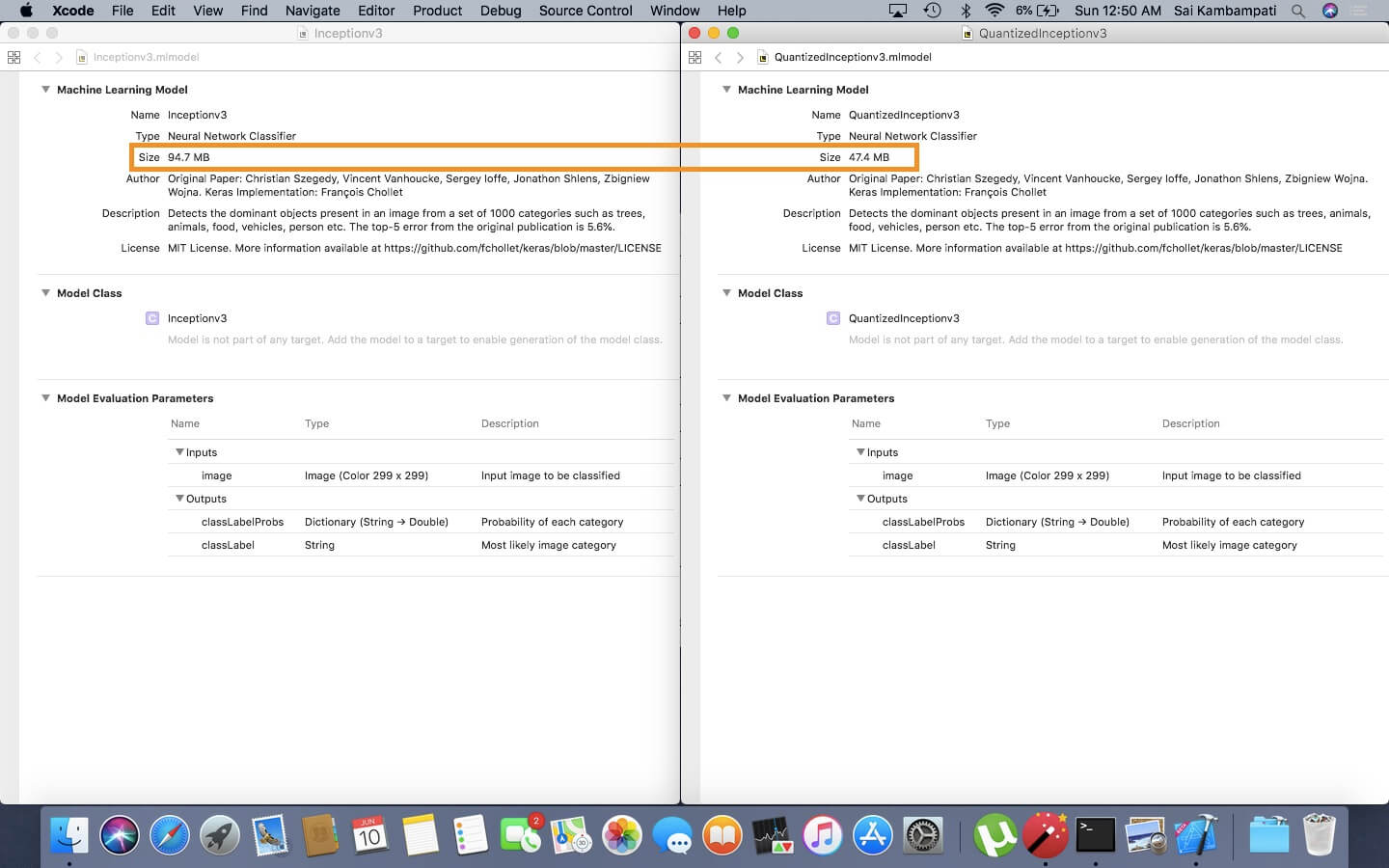Open the Inceptionv3 model class icon
The image size is (1389, 868).
pos(152,318)
